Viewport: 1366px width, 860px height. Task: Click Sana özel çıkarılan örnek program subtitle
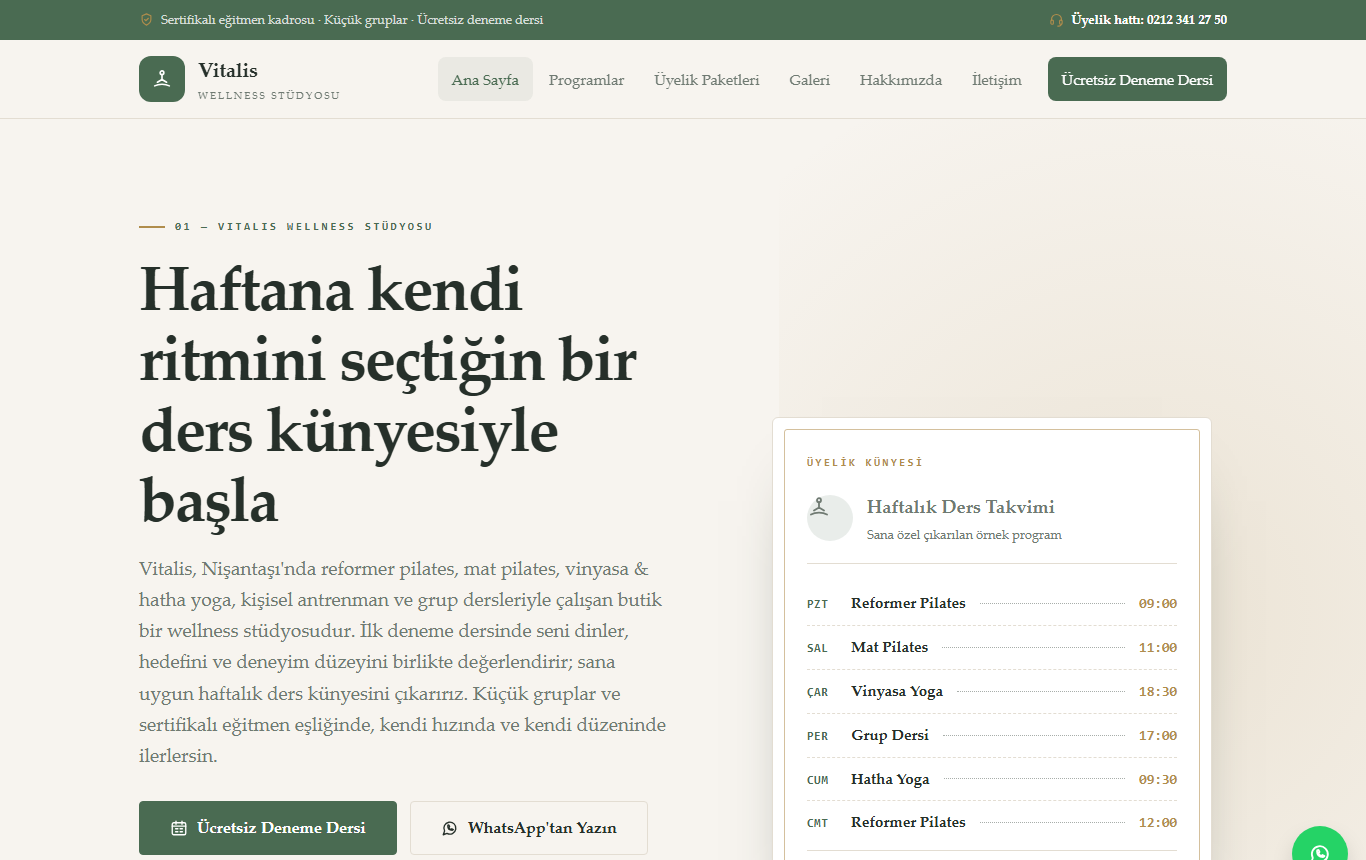coord(964,535)
